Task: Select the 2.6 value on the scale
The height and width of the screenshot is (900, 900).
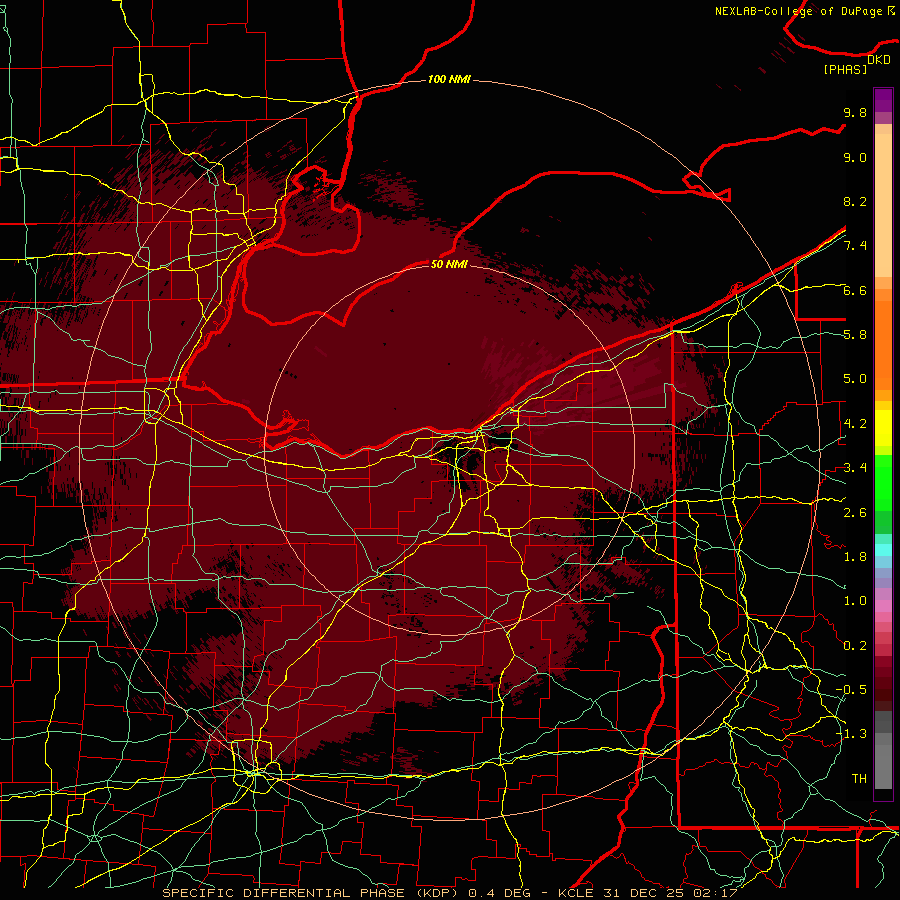Action: pyautogui.click(x=855, y=513)
